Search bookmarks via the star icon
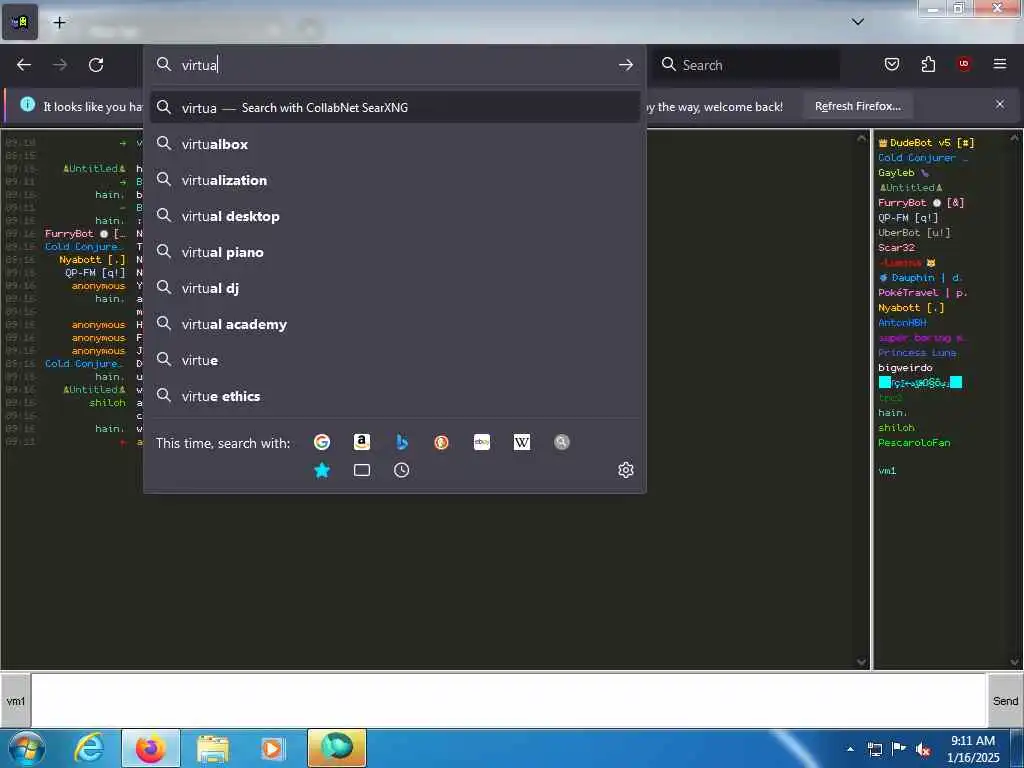The width and height of the screenshot is (1024, 768). click(322, 470)
